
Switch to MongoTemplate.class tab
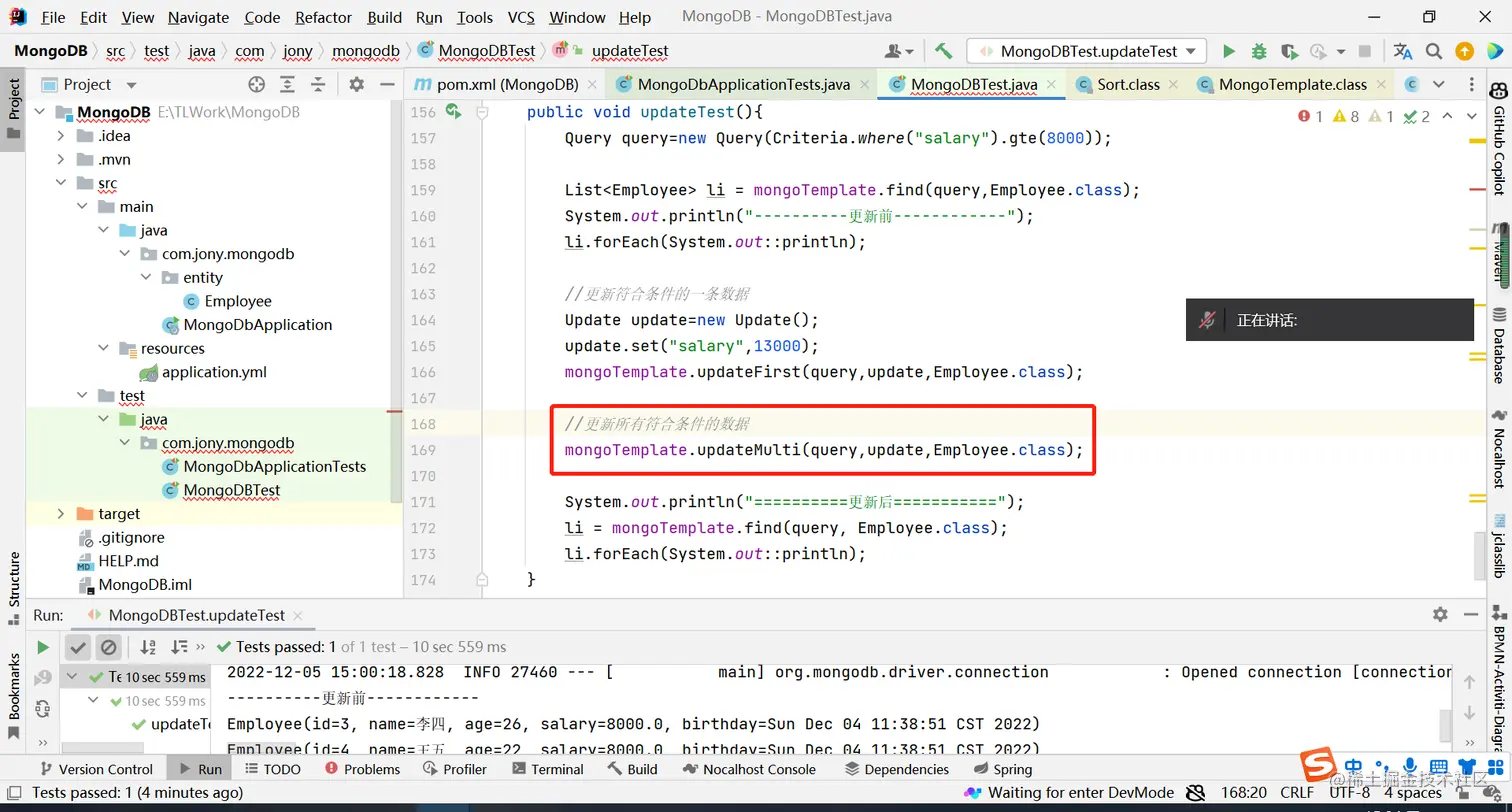pos(1293,85)
